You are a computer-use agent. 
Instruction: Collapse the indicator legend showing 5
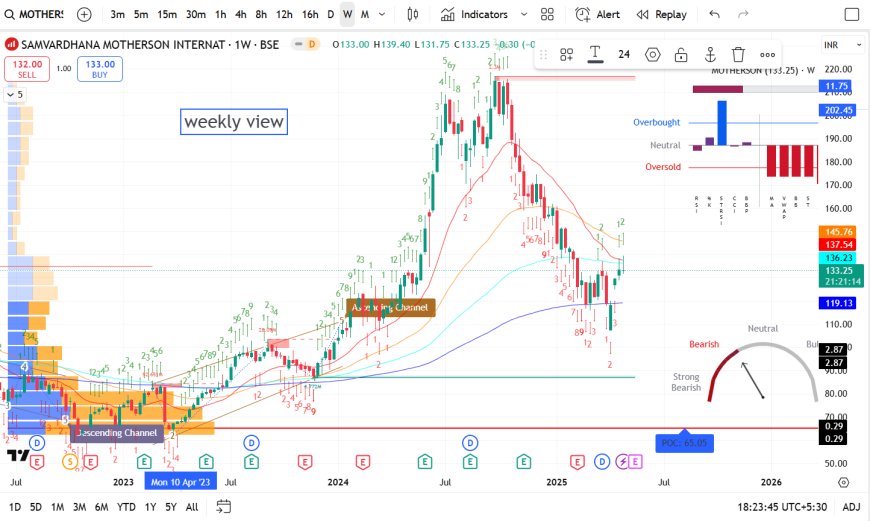15,95
